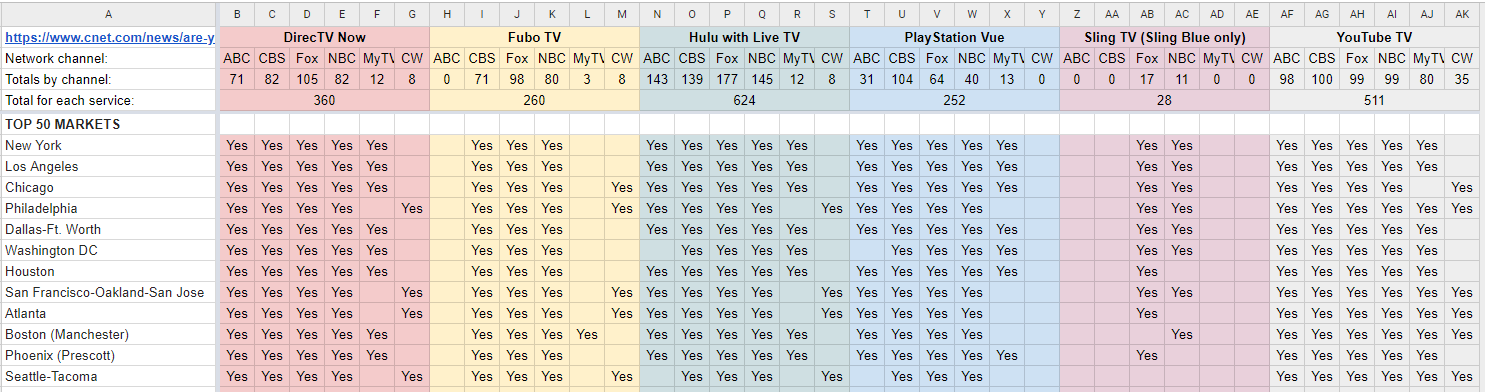Select the Boston (Manchester) cell
The height and width of the screenshot is (392, 1485).
coord(108,334)
